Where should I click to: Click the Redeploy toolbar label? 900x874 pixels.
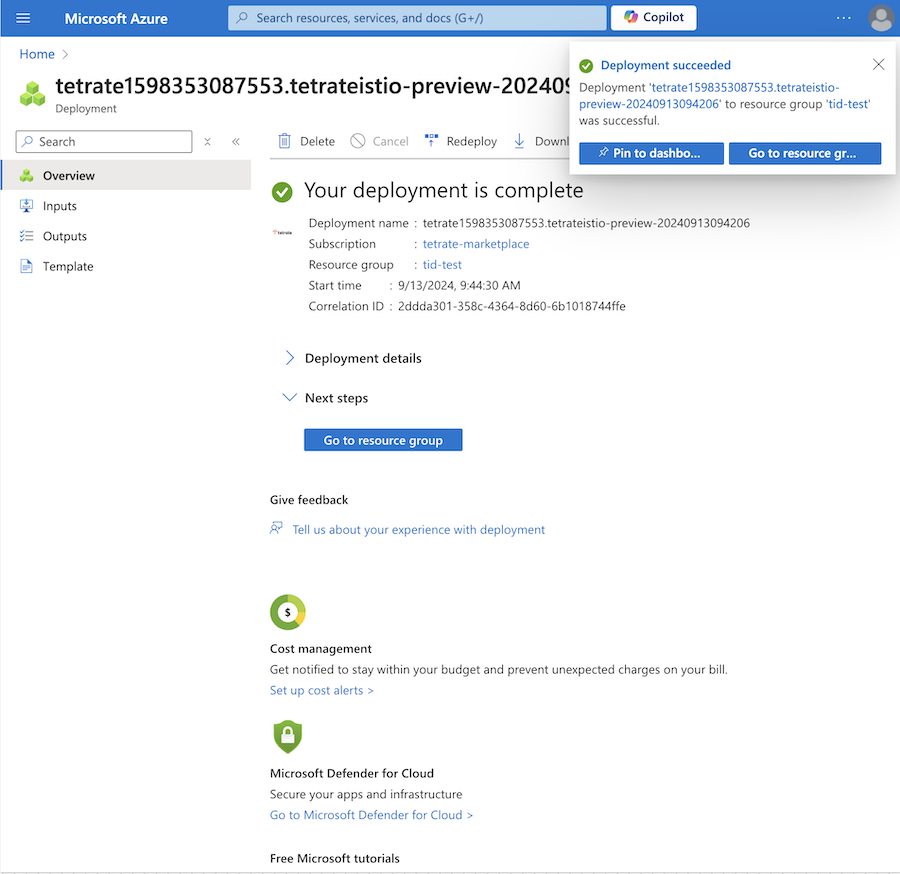pyautogui.click(x=472, y=141)
